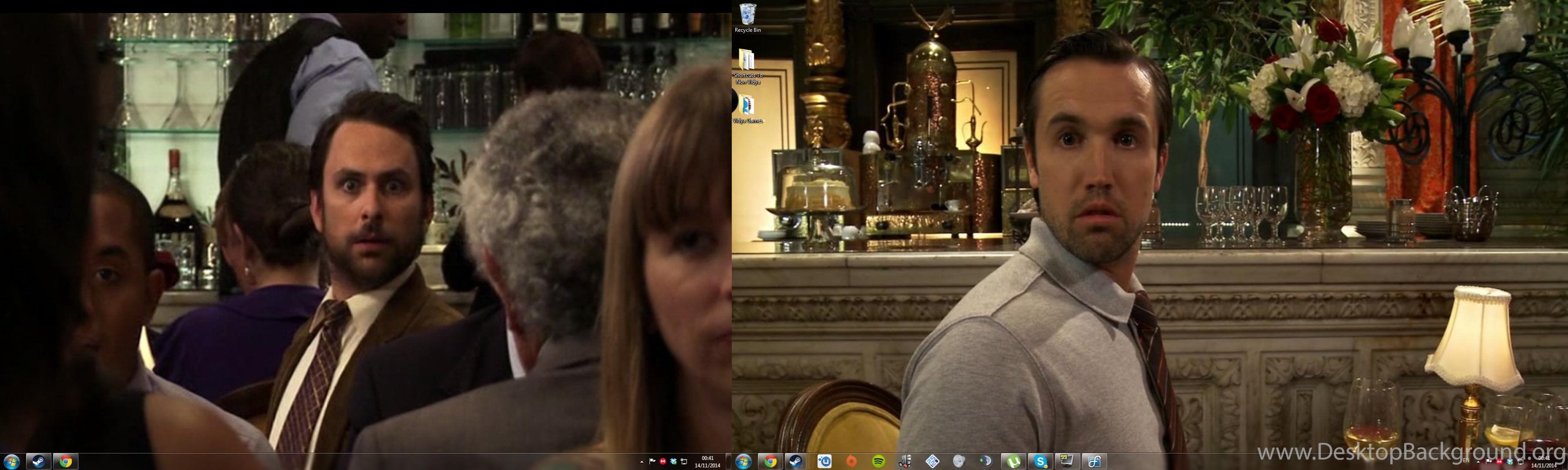Show hidden tray icons on right monitor
The width and height of the screenshot is (1568, 470).
coord(1479,463)
